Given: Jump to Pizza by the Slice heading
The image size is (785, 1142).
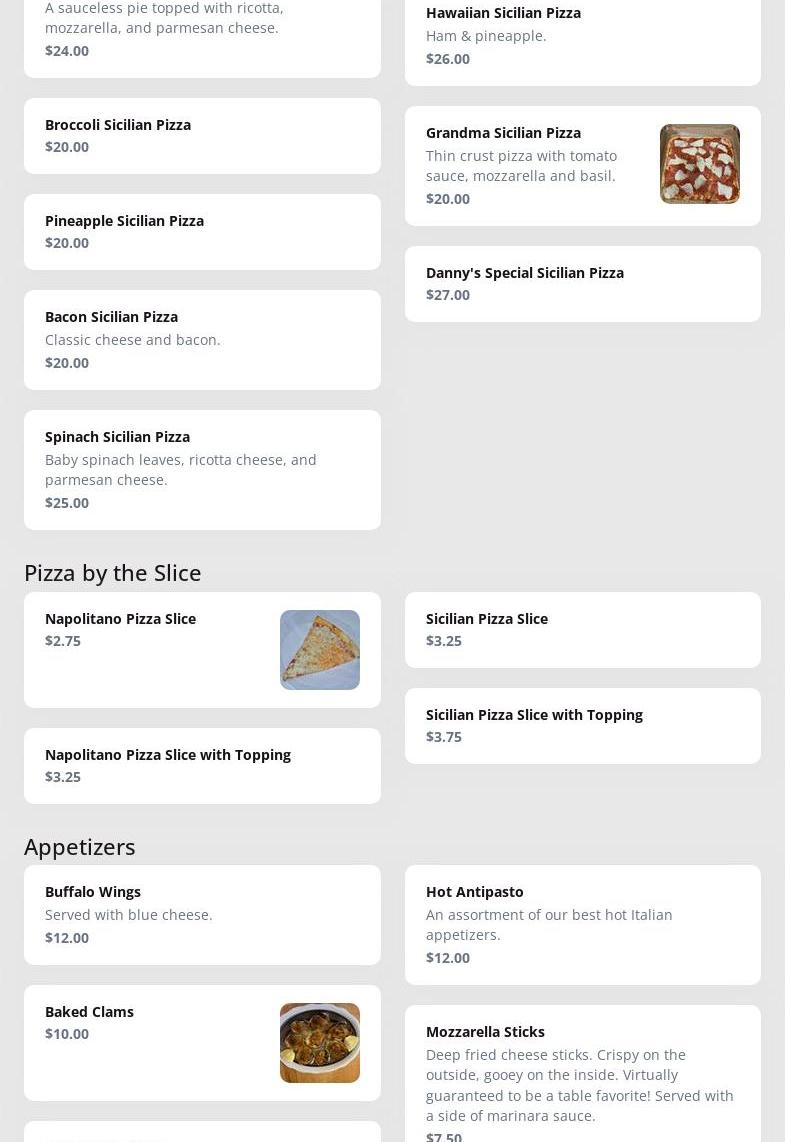Looking at the screenshot, I should click(112, 573).
